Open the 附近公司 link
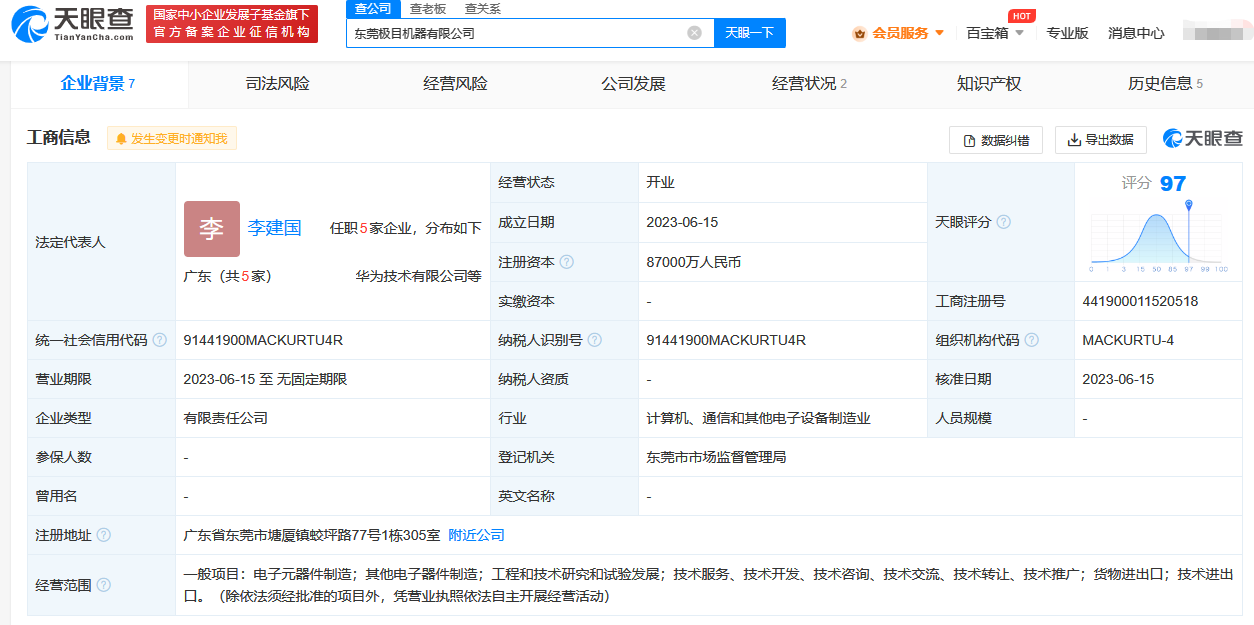Viewport: 1254px width, 625px height. (x=476, y=536)
